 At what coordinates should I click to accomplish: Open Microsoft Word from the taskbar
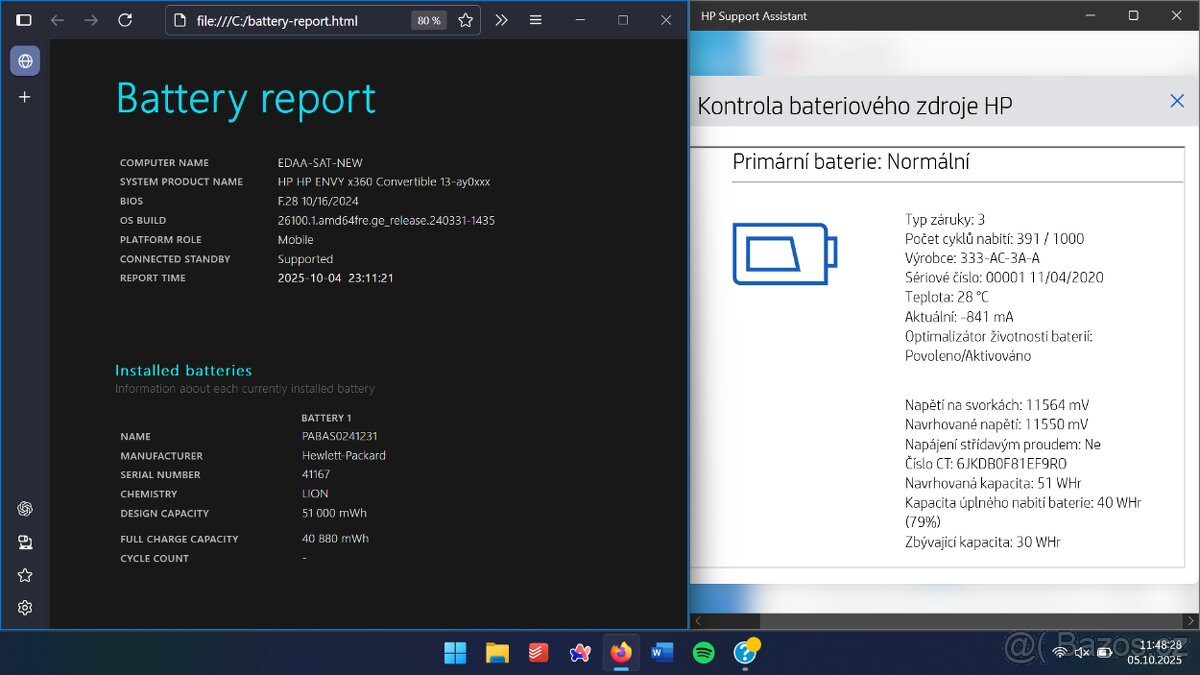coord(662,653)
